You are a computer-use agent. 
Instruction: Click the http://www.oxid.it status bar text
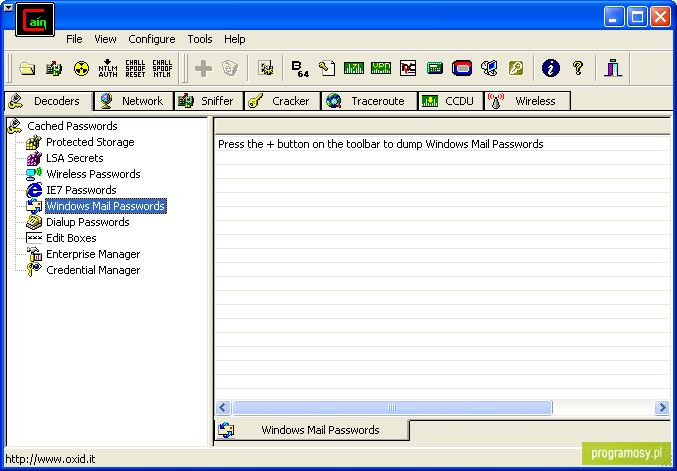tap(50, 458)
